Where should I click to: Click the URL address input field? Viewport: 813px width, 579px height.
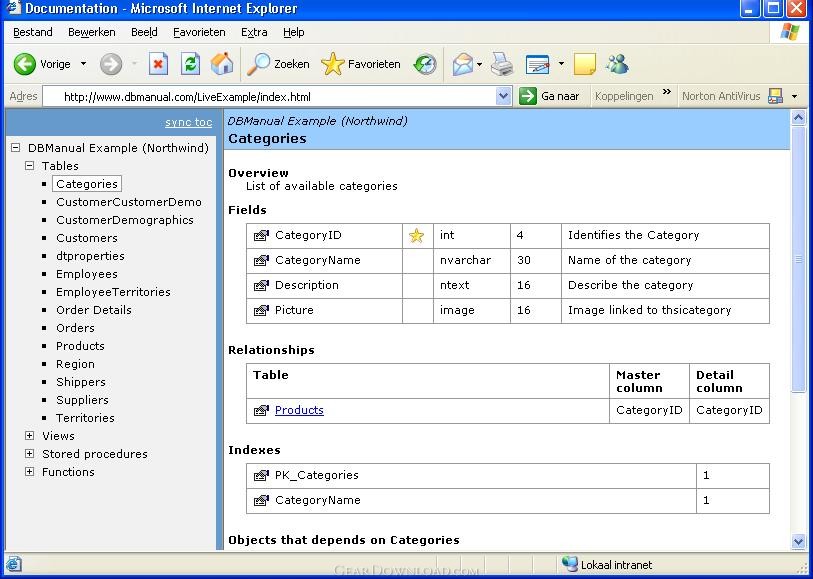tap(270, 96)
